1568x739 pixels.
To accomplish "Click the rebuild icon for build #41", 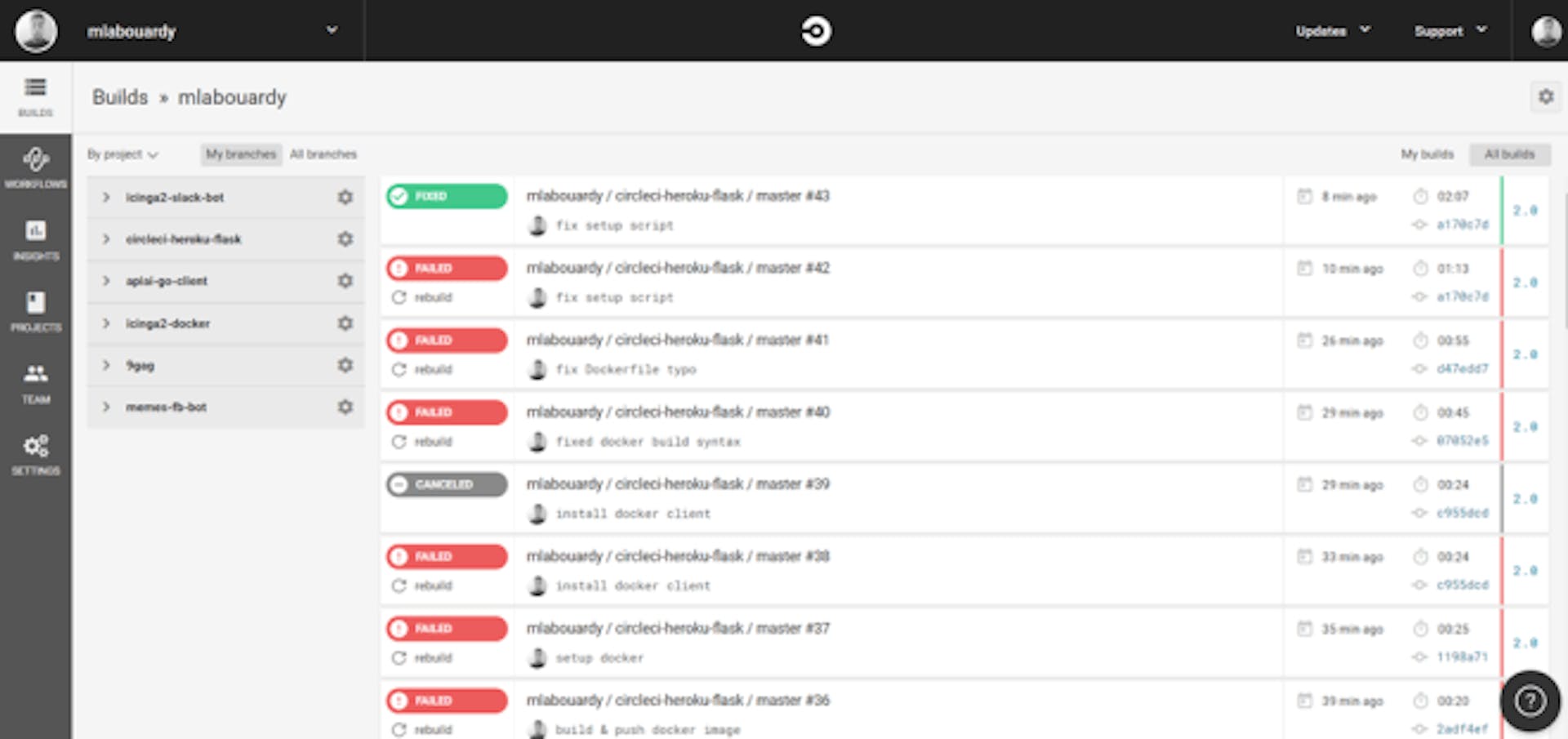I will pyautogui.click(x=399, y=369).
